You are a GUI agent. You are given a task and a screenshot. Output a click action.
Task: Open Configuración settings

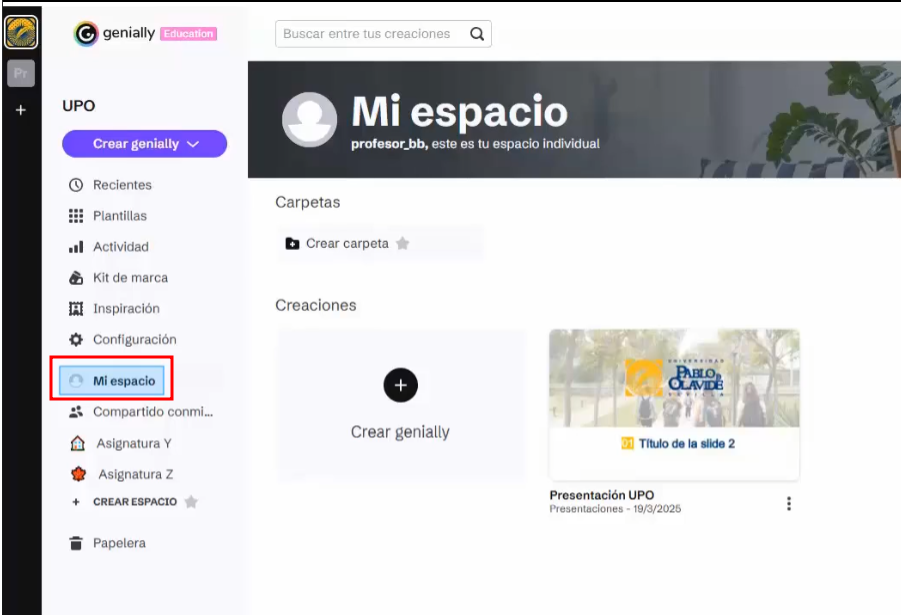pyautogui.click(x=134, y=340)
